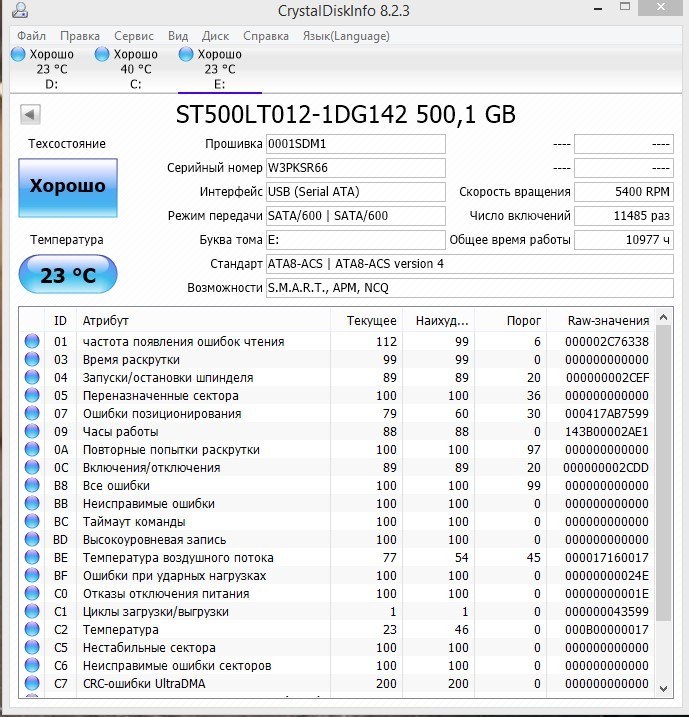Click raw value 000417AB7599
Screen dimensions: 689x717
coord(607,413)
